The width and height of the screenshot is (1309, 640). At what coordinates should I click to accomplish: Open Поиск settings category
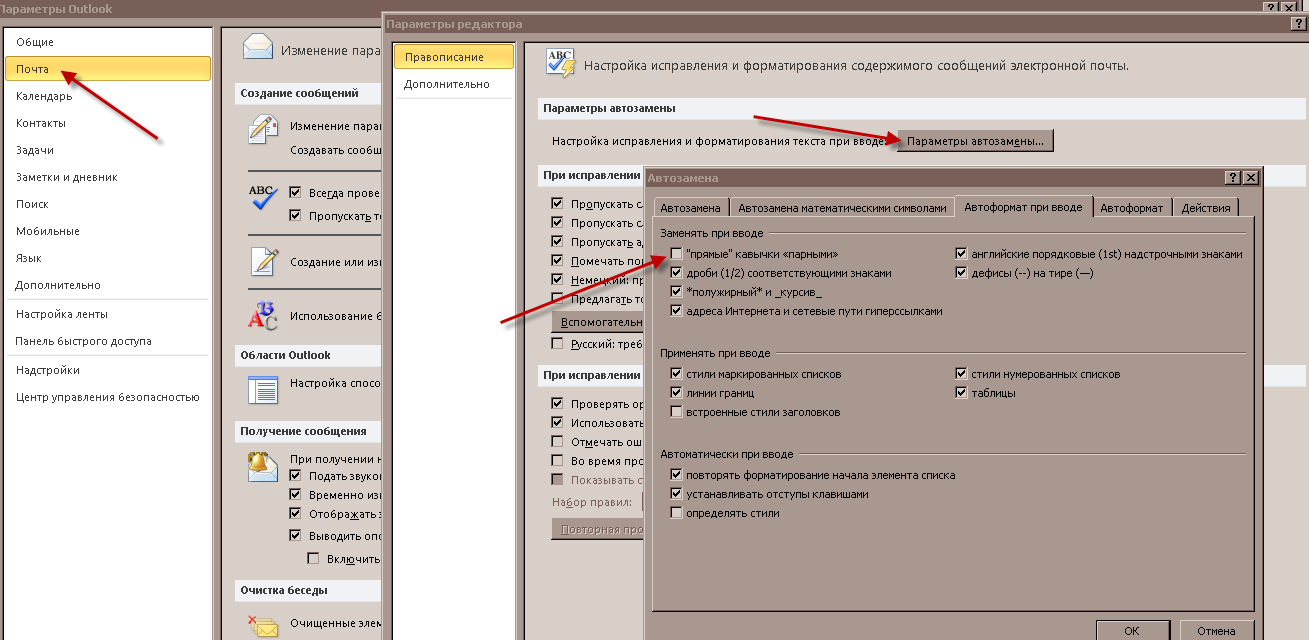[x=108, y=204]
